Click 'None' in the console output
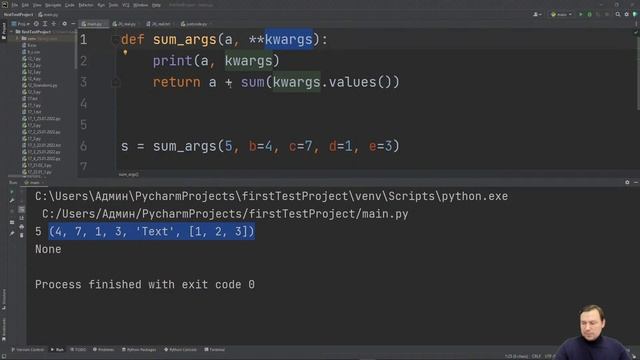 (x=48, y=249)
